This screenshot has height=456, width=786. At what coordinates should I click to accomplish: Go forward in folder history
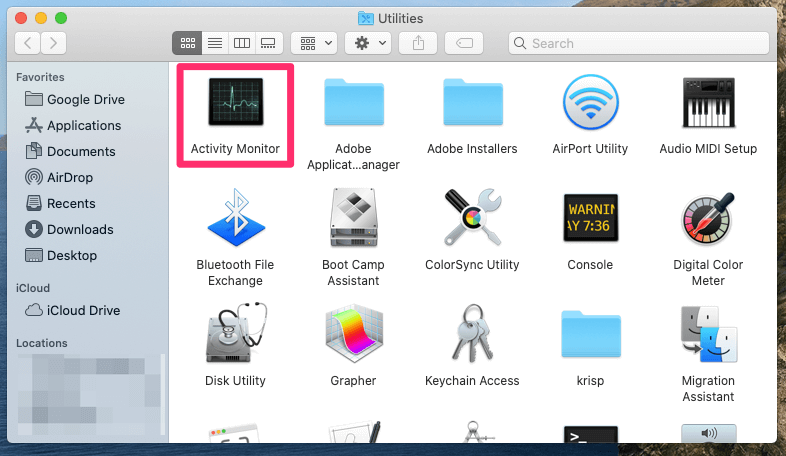tap(53, 43)
